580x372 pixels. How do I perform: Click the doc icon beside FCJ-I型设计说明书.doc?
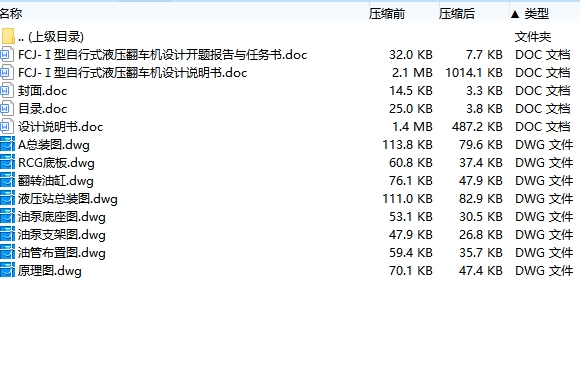point(7,73)
